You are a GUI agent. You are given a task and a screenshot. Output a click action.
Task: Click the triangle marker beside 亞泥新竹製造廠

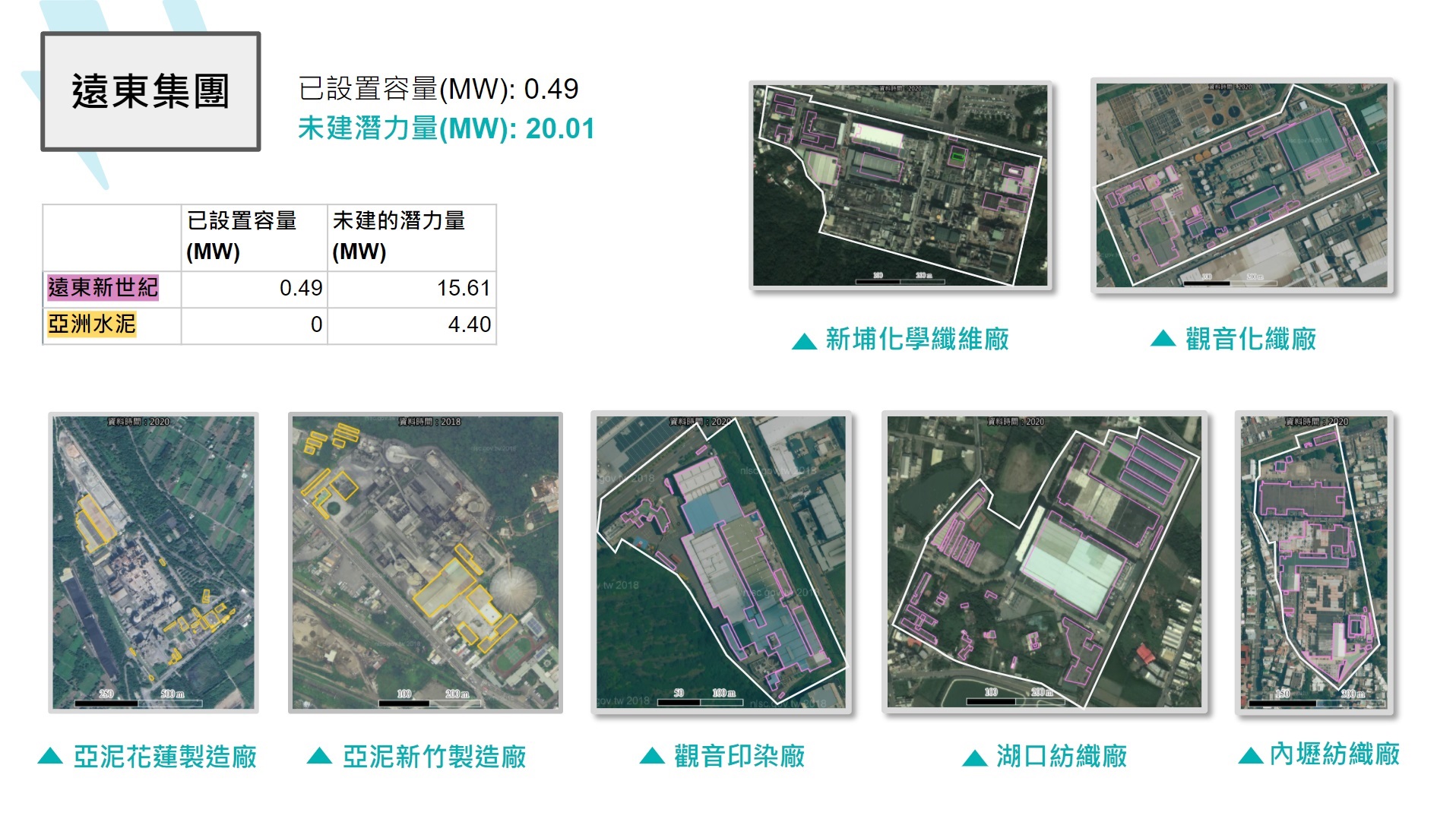click(x=319, y=756)
